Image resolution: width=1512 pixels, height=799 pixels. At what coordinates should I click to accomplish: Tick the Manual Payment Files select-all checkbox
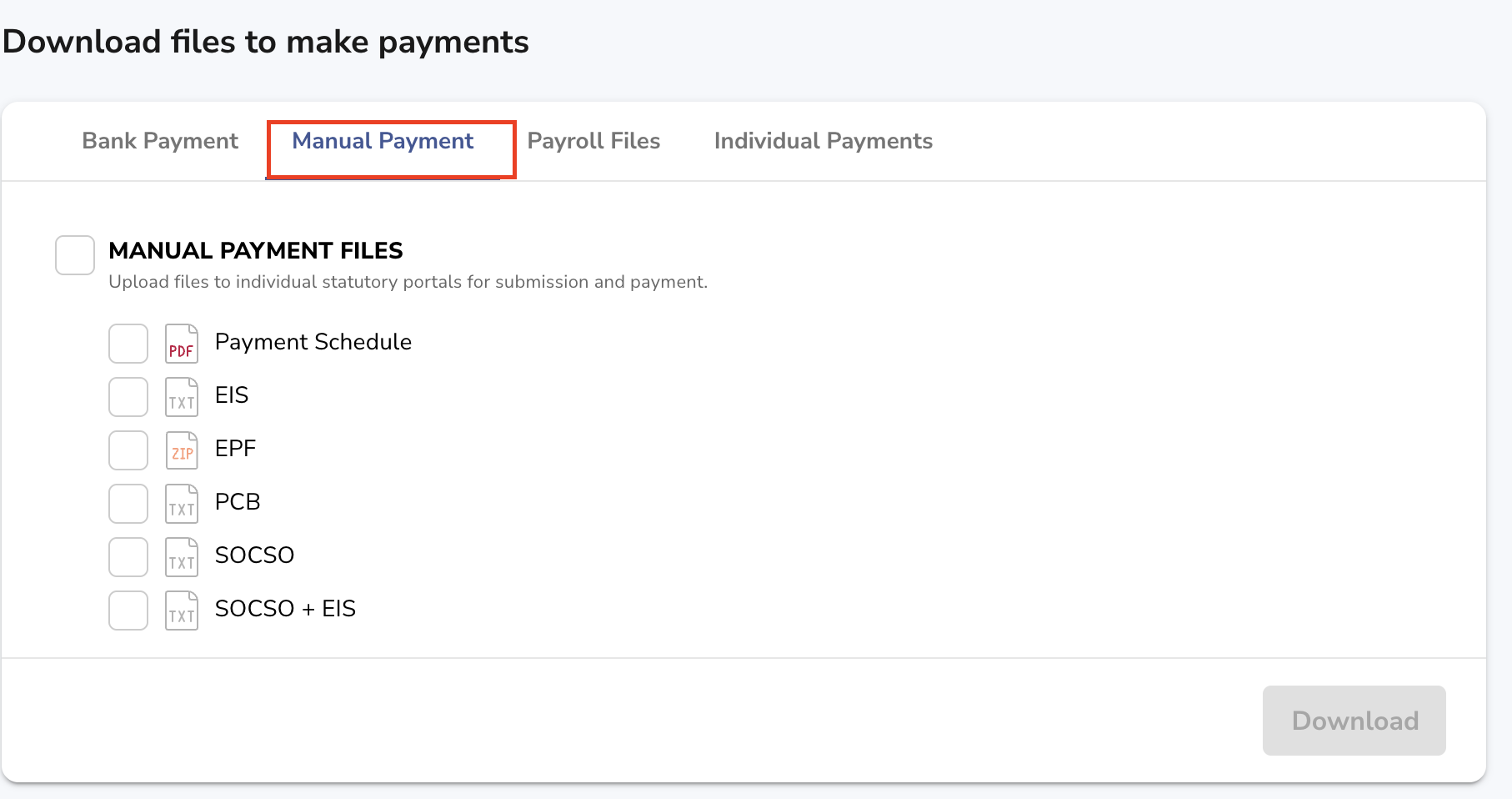tap(75, 255)
